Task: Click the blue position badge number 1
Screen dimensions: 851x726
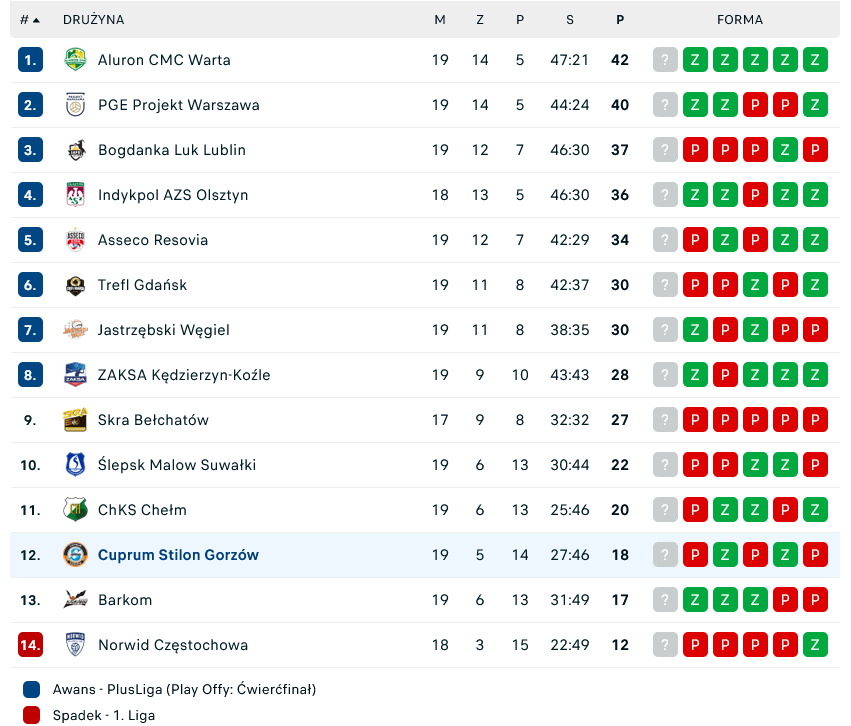Action: click(x=30, y=60)
